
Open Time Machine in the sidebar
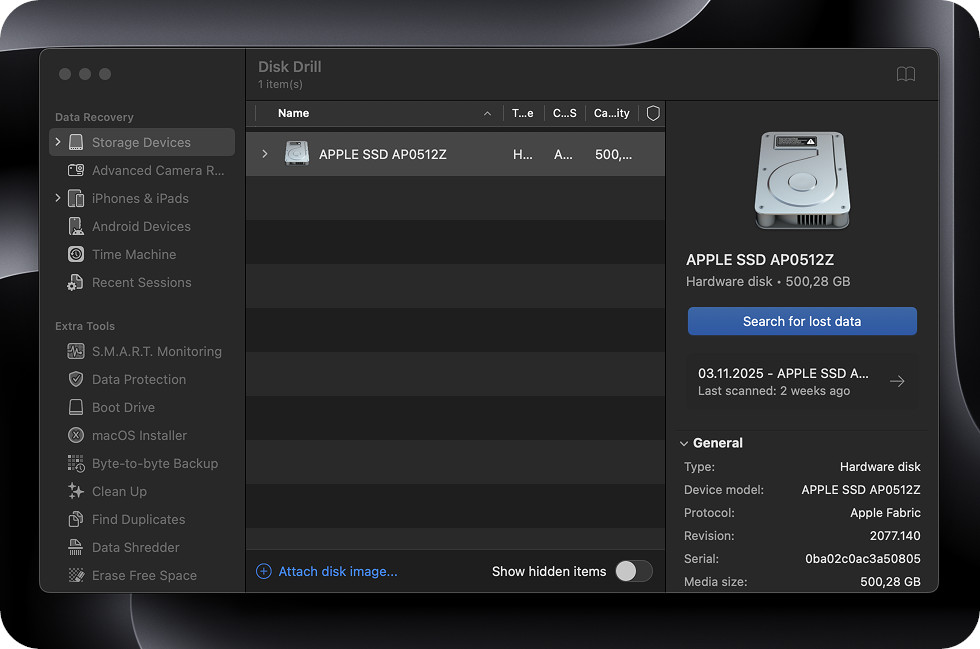(133, 254)
